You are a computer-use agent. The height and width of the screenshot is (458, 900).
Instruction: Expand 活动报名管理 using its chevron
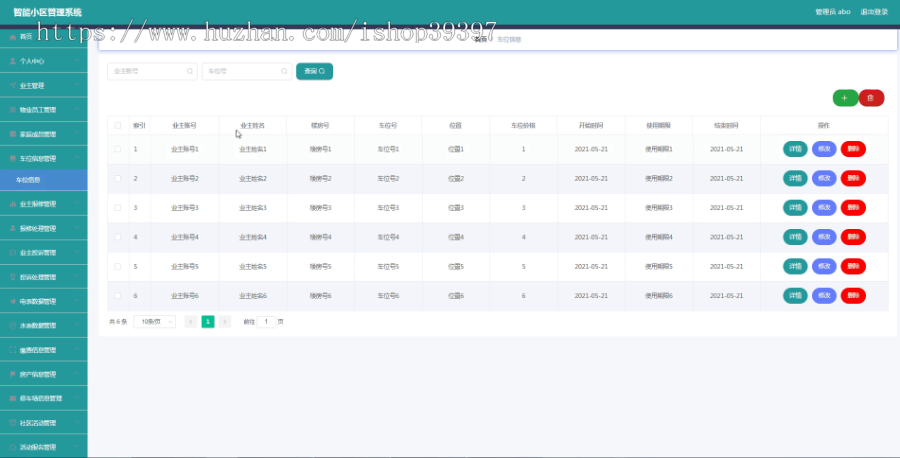pyautogui.click(x=77, y=447)
